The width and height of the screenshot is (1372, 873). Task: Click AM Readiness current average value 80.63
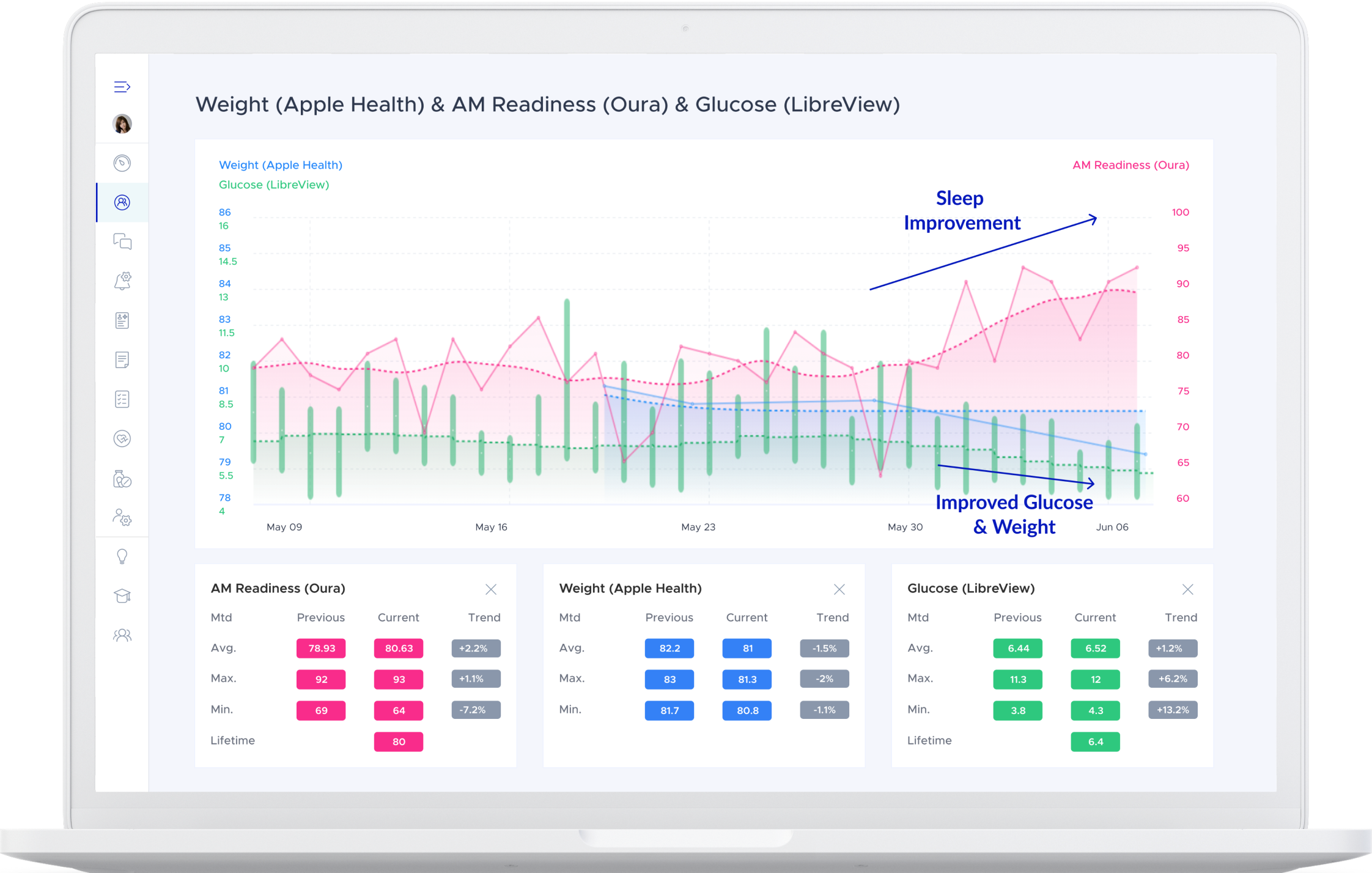(x=399, y=648)
